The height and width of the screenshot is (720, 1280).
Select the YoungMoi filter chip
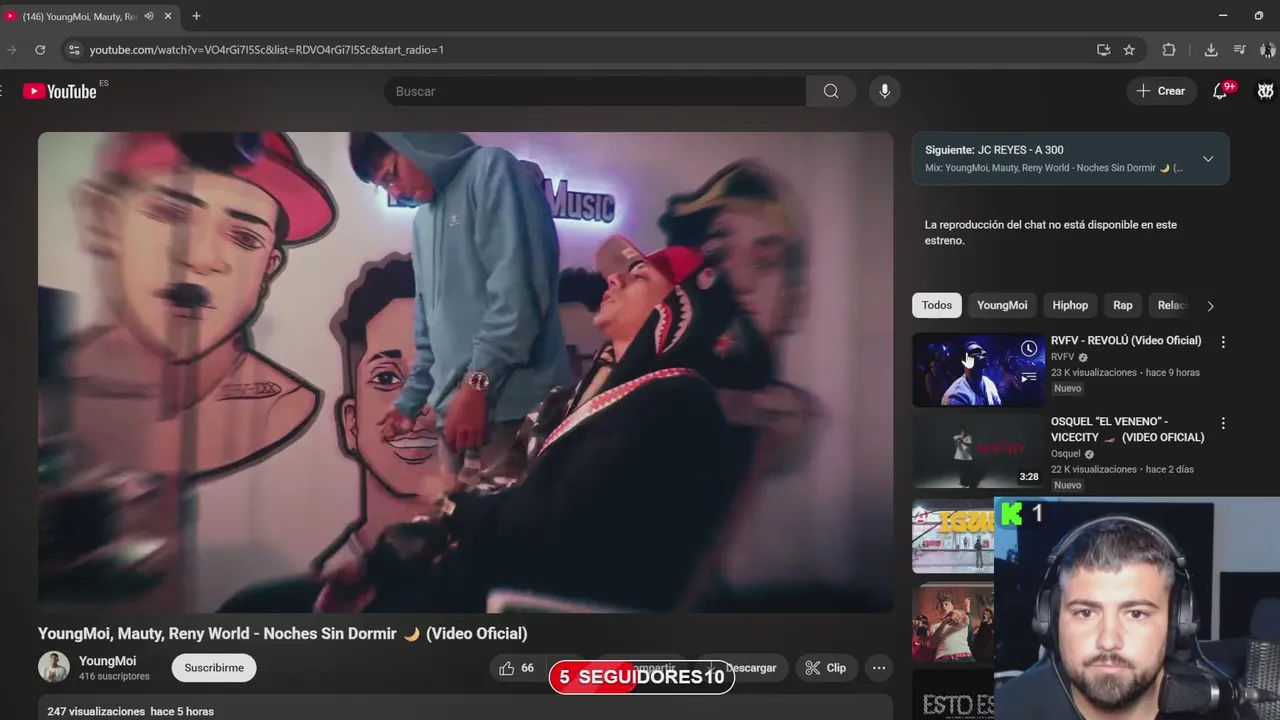[1002, 306]
